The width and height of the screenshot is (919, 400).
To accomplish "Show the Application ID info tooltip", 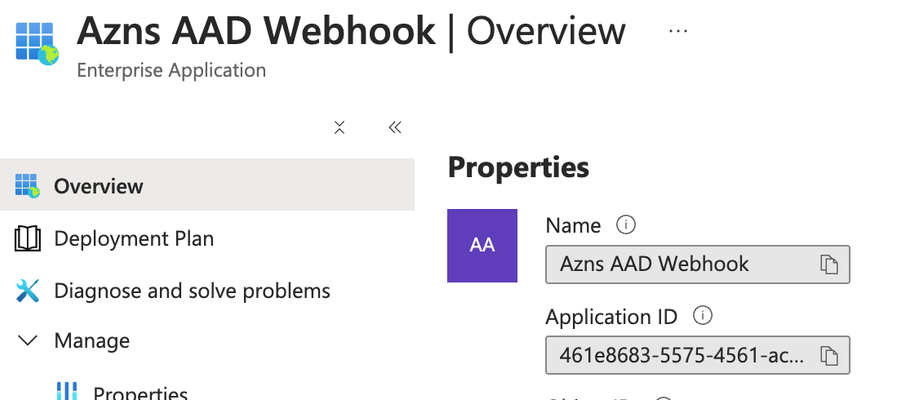I will pyautogui.click(x=703, y=316).
